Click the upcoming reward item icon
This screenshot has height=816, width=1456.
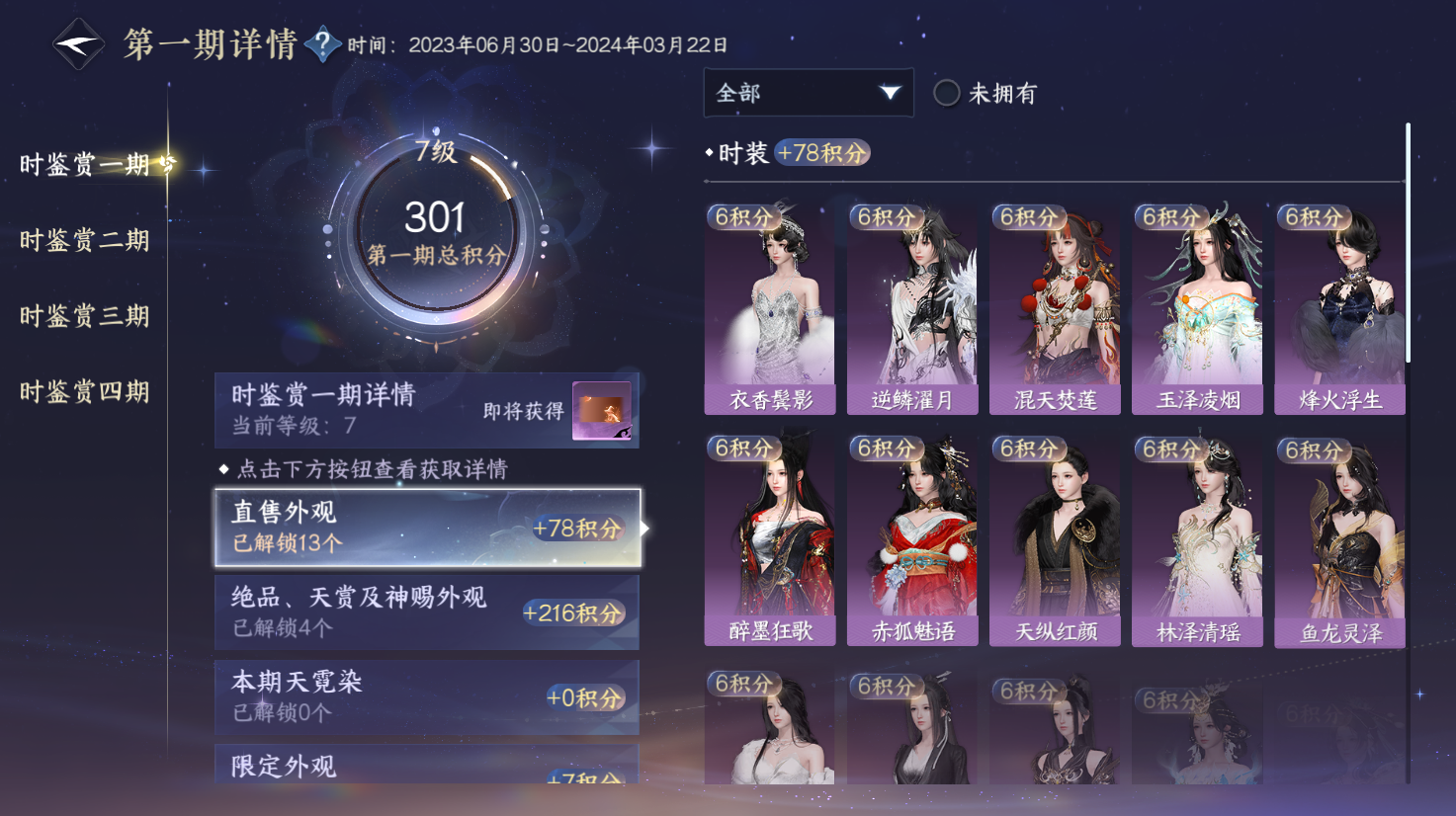pos(602,411)
